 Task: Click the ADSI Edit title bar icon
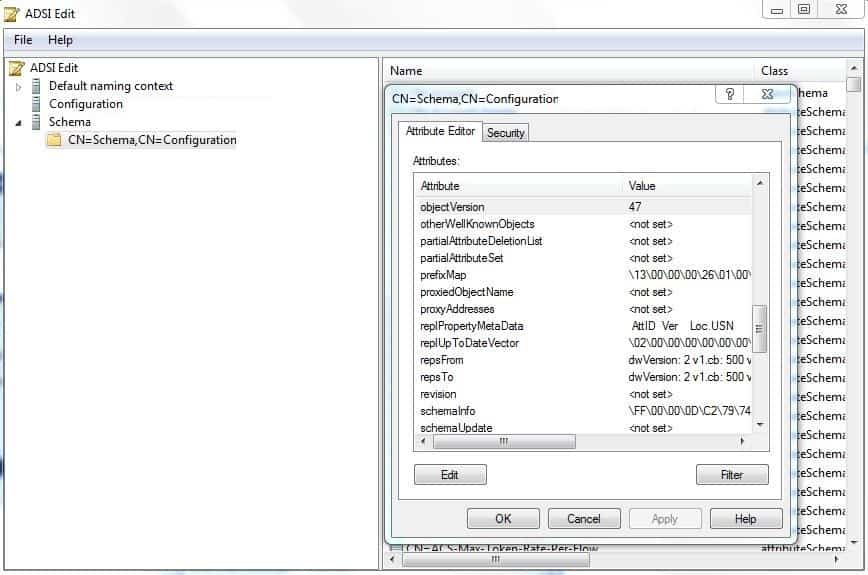pyautogui.click(x=12, y=14)
